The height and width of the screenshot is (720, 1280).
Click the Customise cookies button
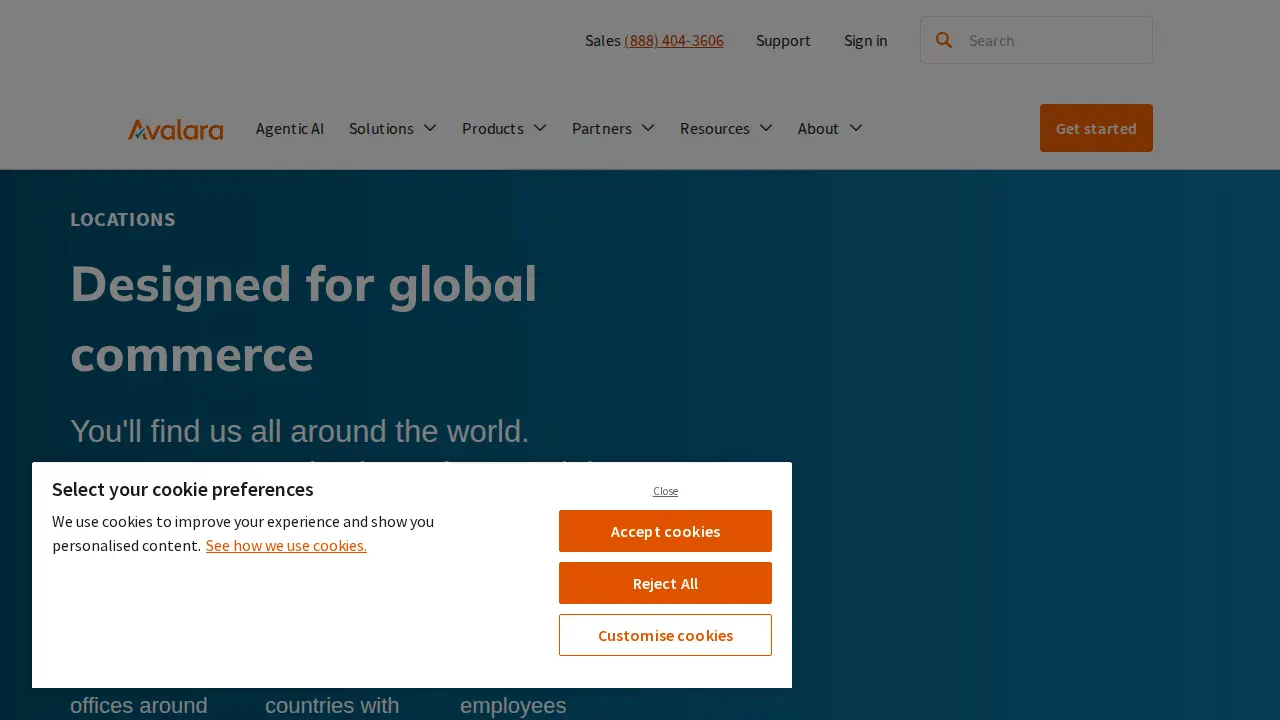point(665,635)
